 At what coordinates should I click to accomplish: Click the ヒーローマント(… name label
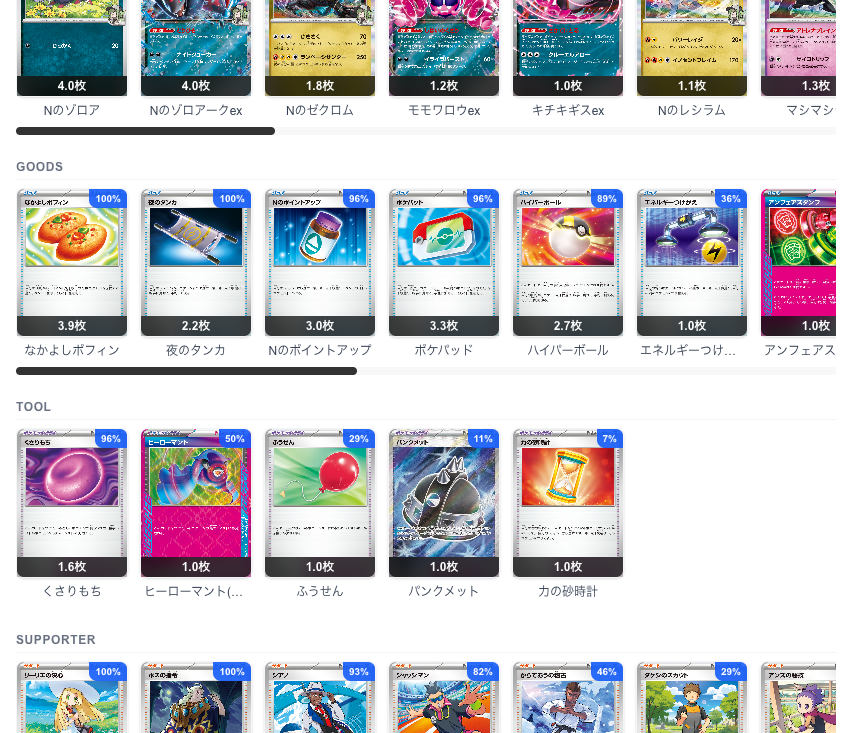point(194,591)
